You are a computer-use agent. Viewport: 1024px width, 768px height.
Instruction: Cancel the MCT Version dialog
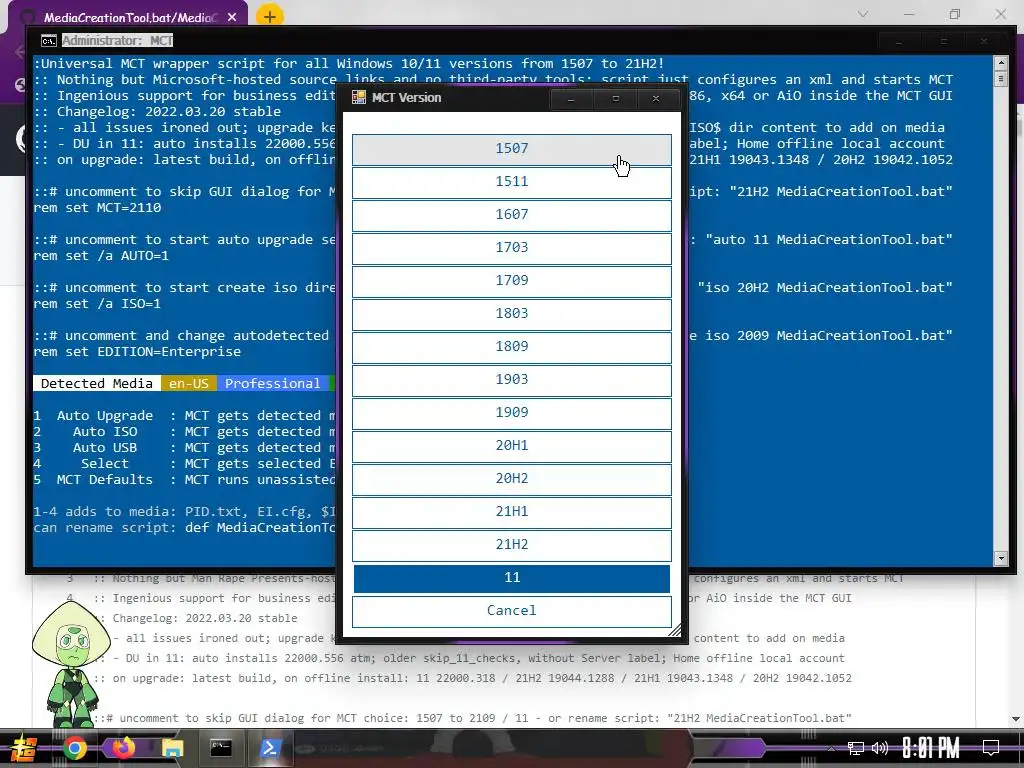coord(511,611)
